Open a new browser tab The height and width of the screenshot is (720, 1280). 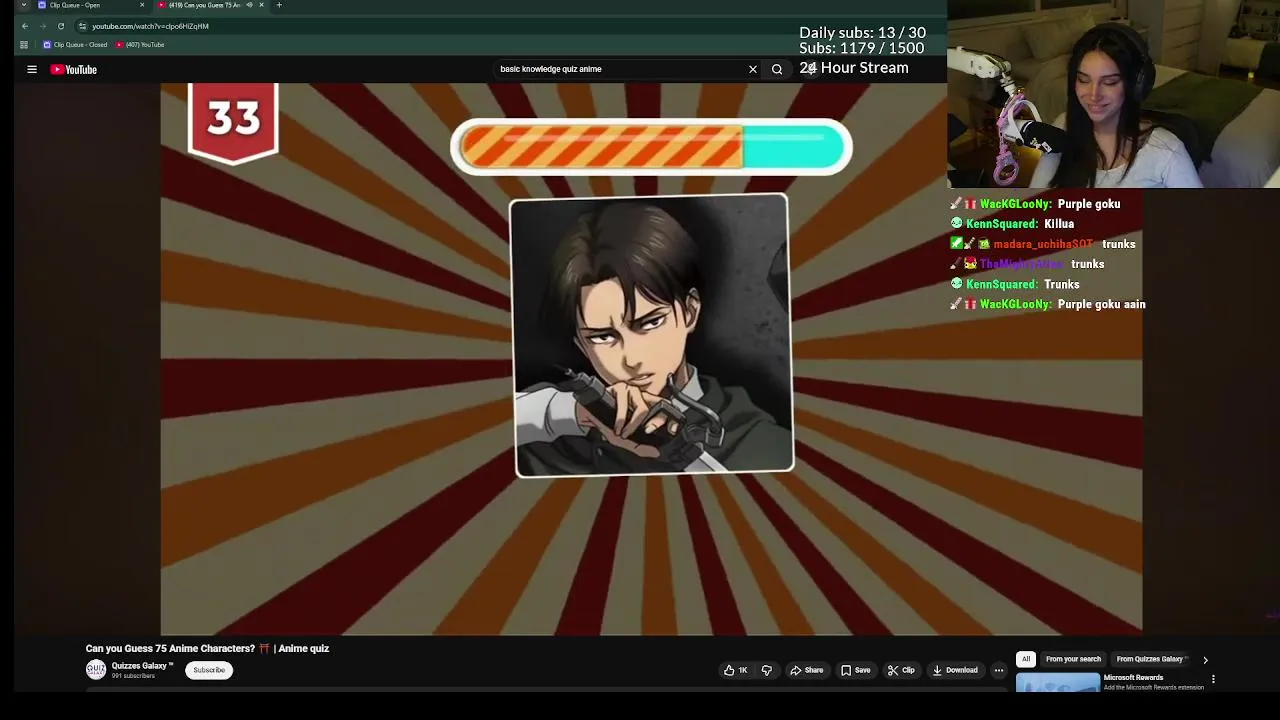pyautogui.click(x=279, y=5)
